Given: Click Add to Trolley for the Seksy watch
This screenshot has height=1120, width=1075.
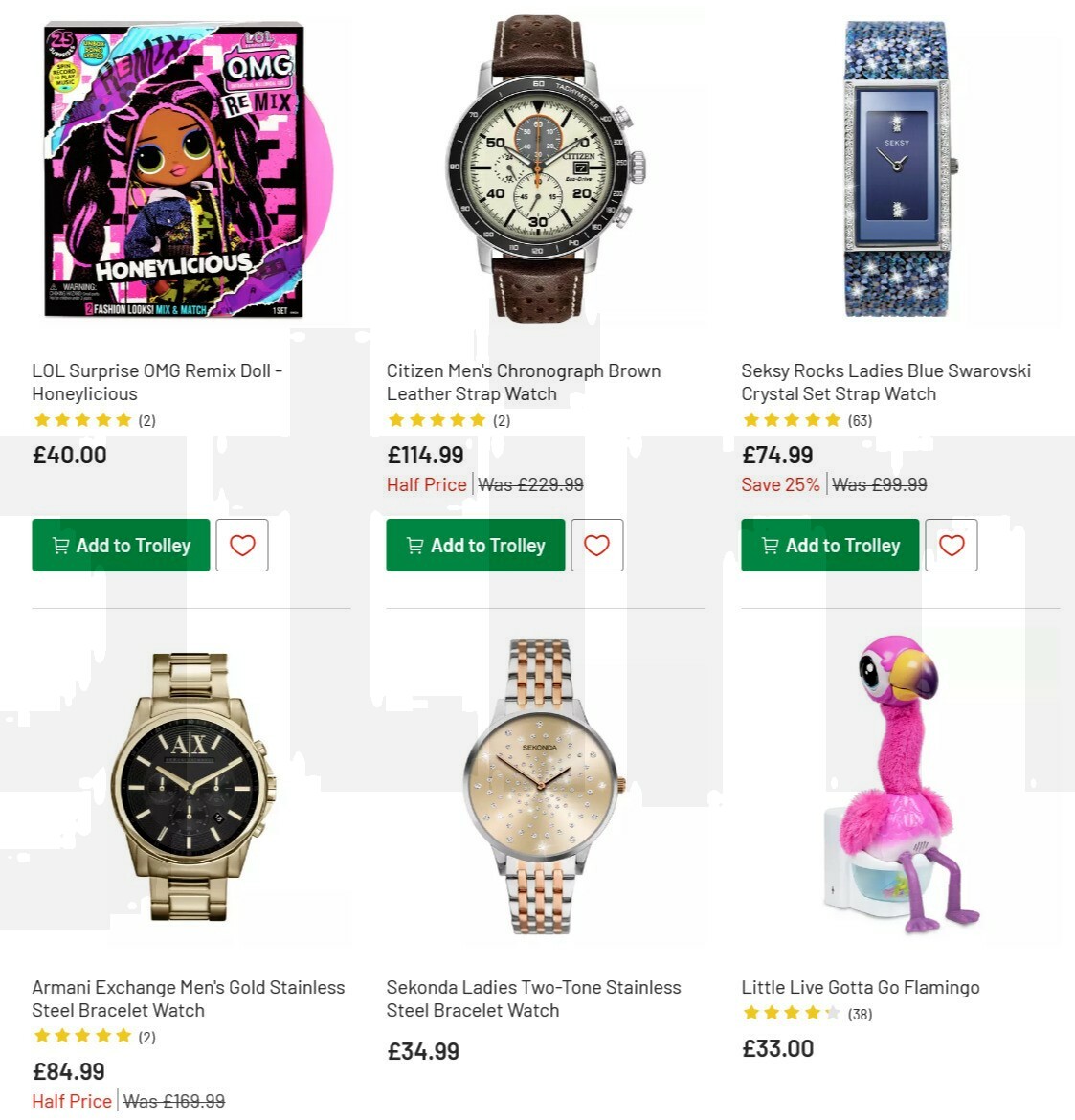Looking at the screenshot, I should pyautogui.click(x=829, y=545).
